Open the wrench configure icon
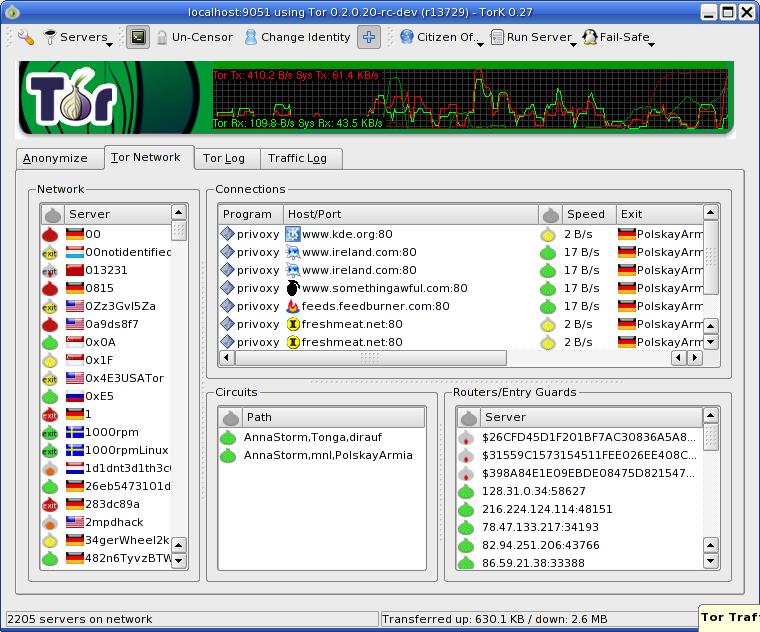Image resolution: width=760 pixels, height=632 pixels. [26, 37]
